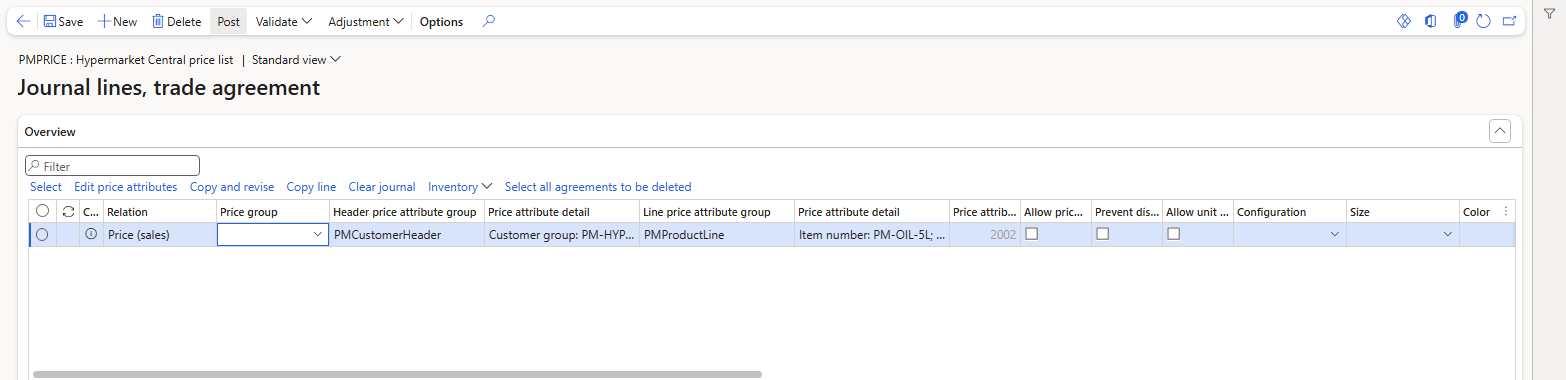
Task: Open grid options three-dots menu
Action: (x=1506, y=211)
